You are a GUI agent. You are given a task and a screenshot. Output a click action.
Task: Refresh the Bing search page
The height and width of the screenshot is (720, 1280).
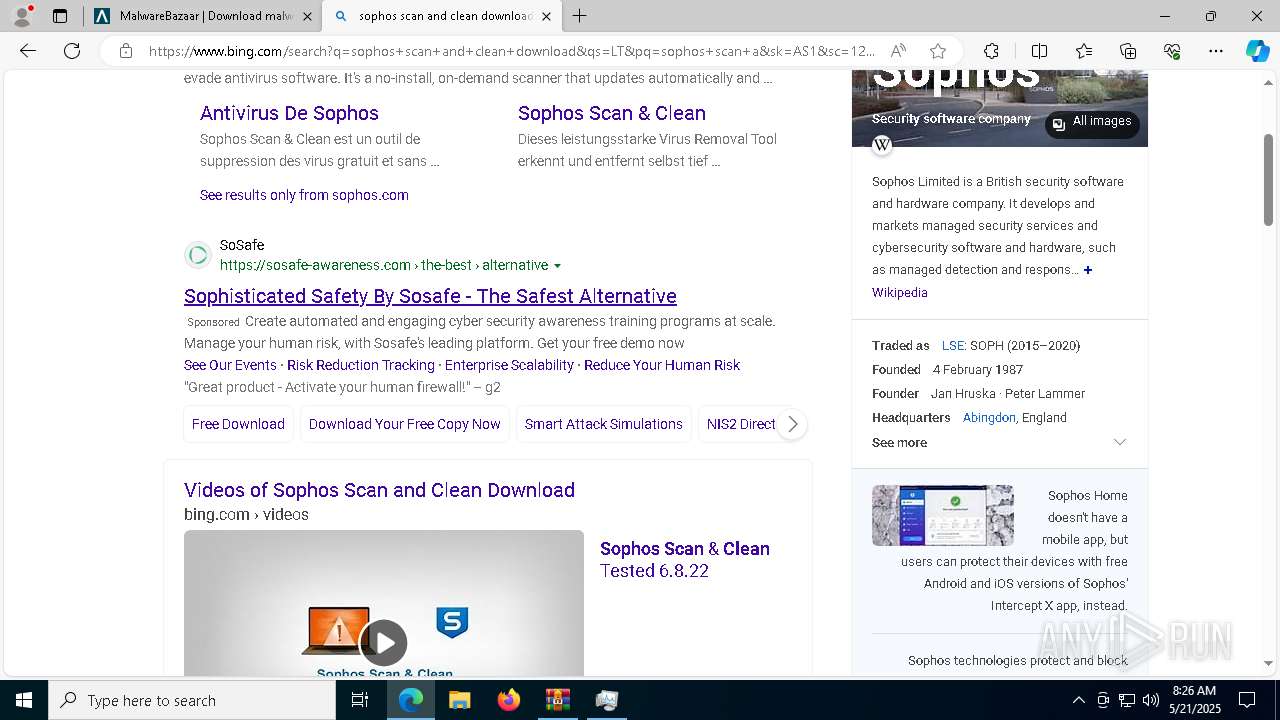click(72, 51)
